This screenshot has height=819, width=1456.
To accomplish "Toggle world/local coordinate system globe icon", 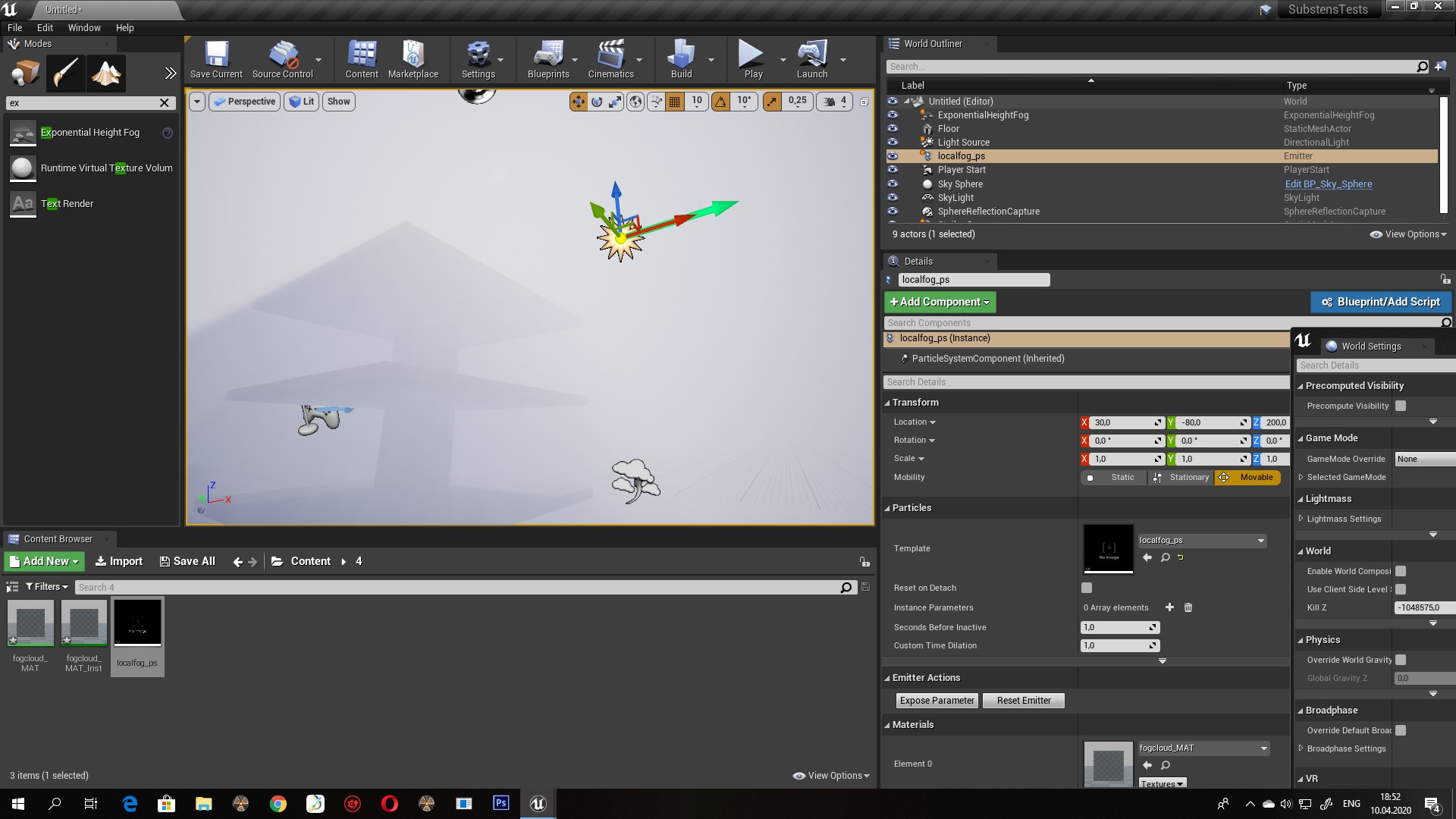I will tap(635, 101).
